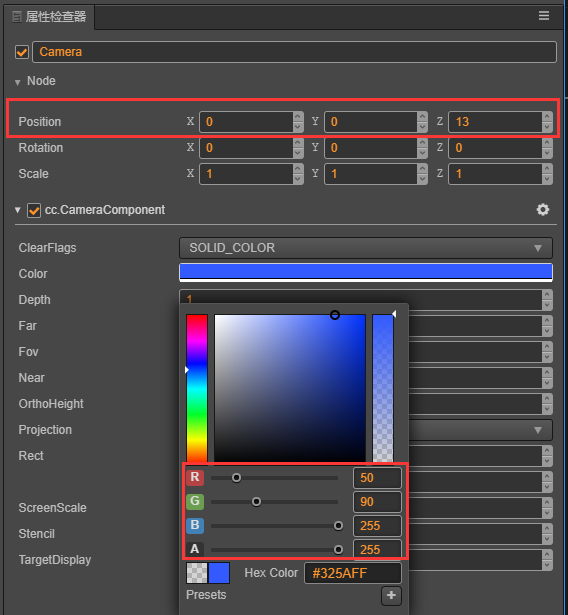Collapse the Node section
This screenshot has height=615, width=568.
tap(17, 82)
